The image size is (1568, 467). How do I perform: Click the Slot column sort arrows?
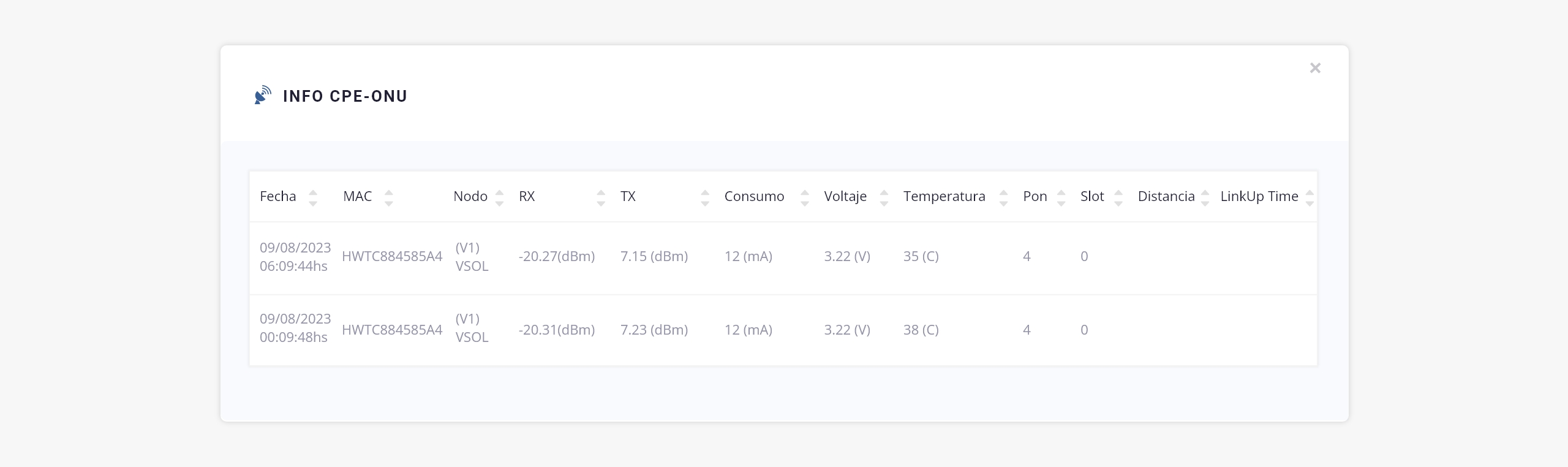(1118, 197)
